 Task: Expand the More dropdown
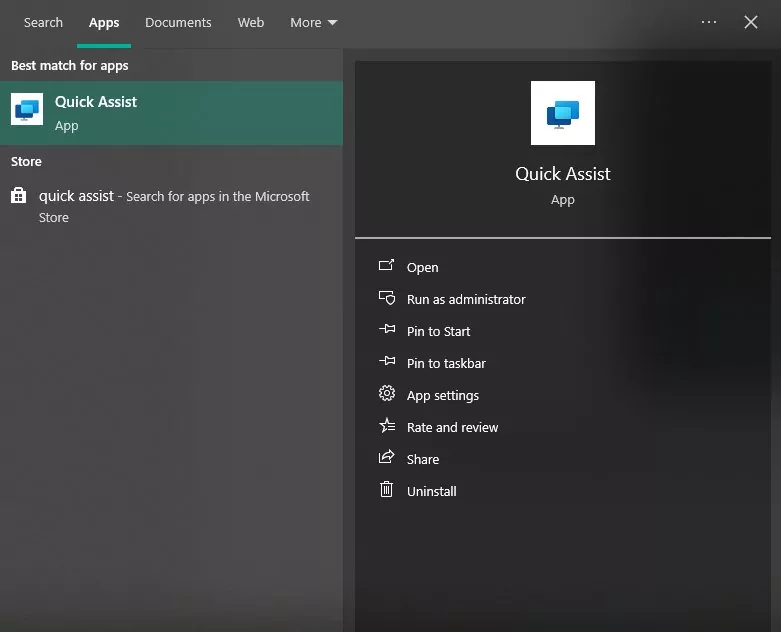[313, 22]
